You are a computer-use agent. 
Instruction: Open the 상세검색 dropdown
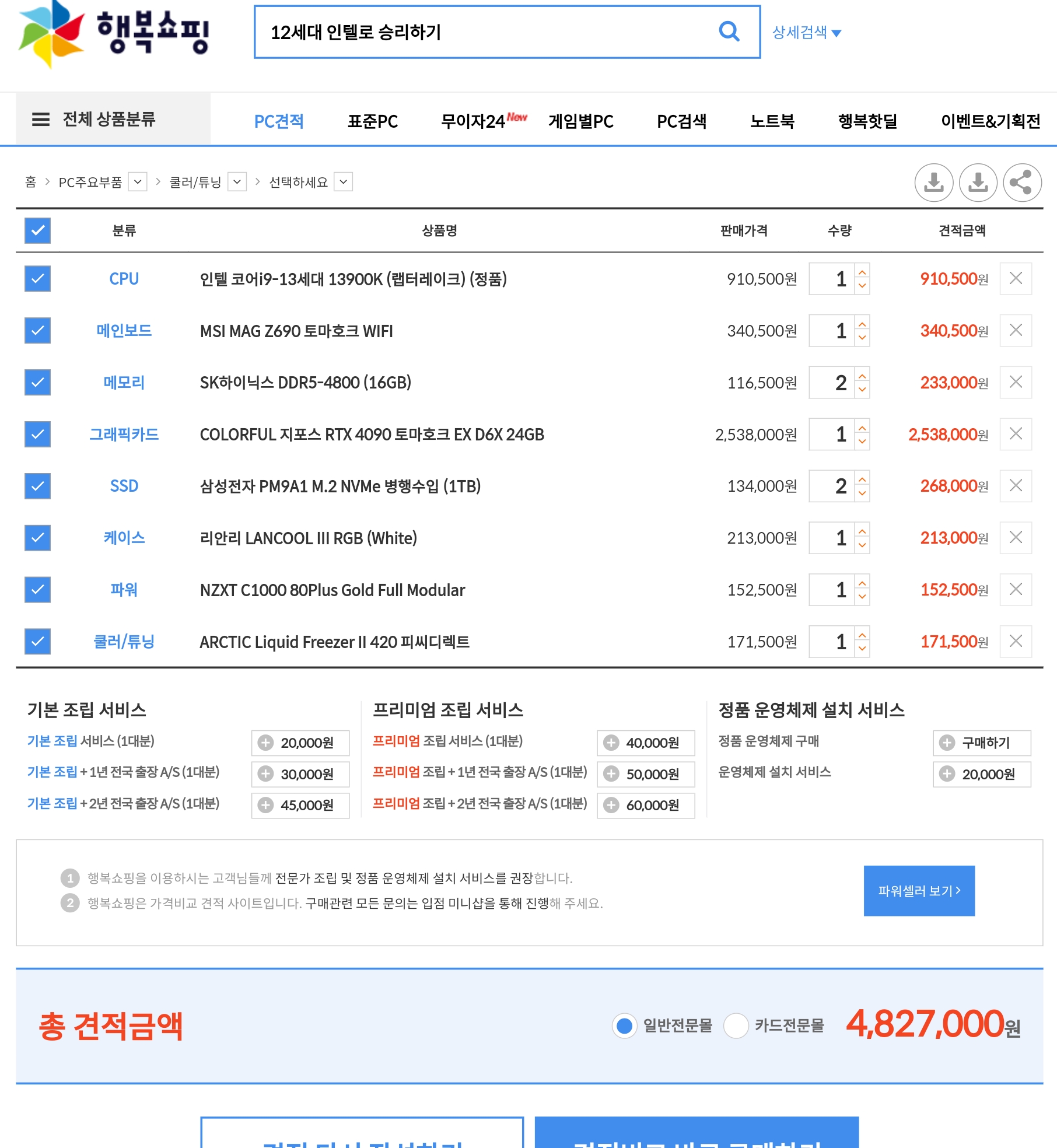click(x=807, y=33)
